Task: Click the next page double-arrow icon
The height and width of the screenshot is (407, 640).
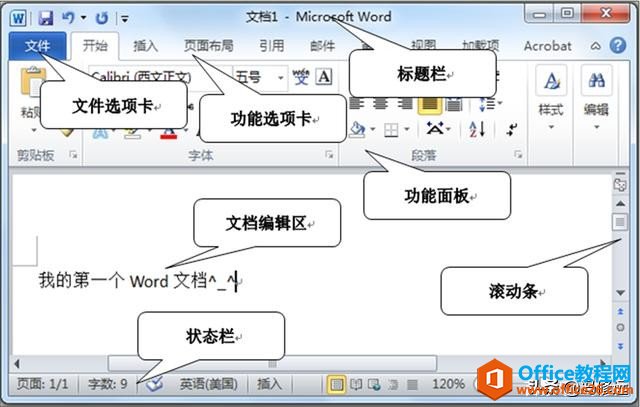Action: pos(620,346)
